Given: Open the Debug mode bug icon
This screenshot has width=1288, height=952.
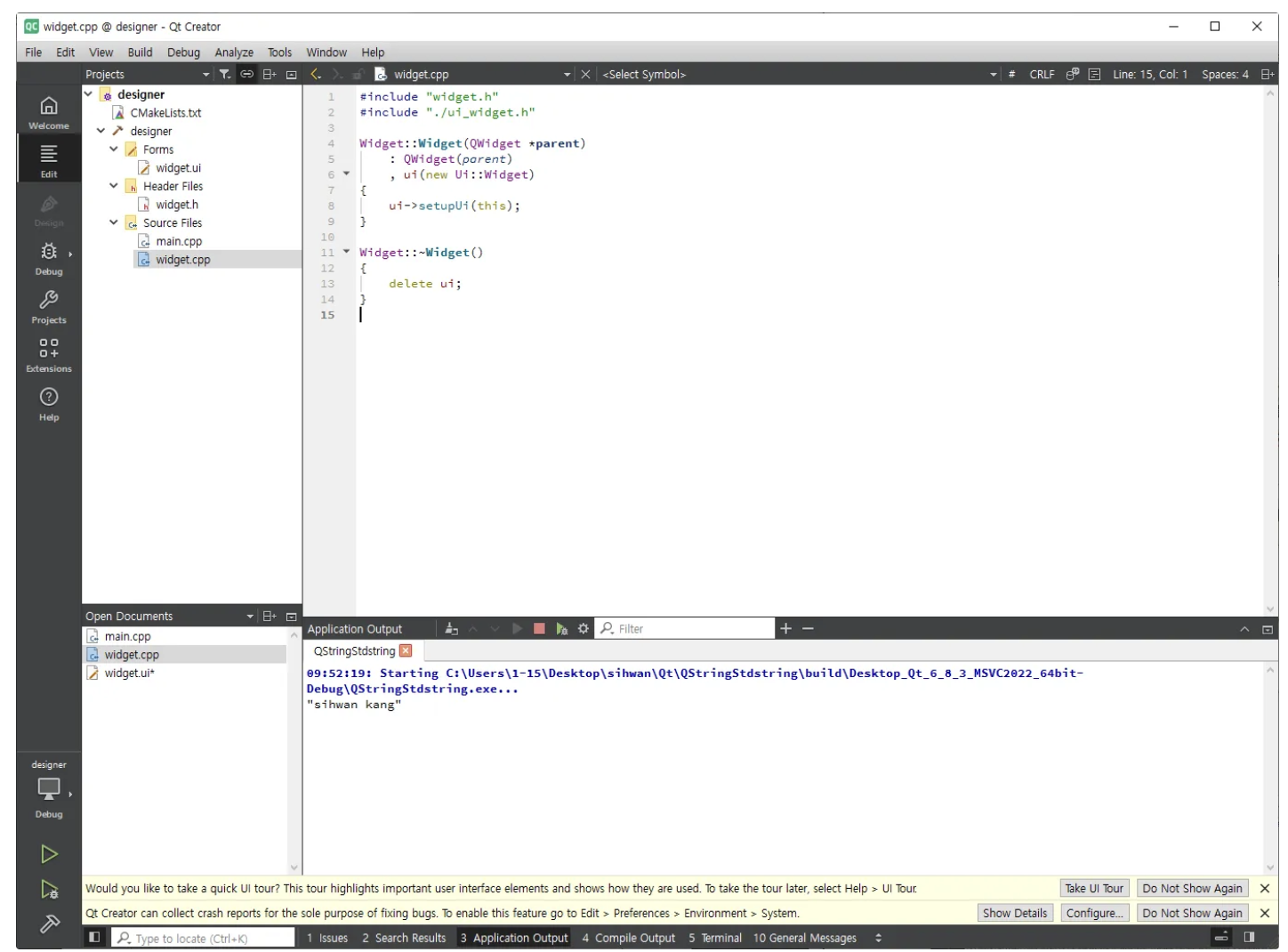Looking at the screenshot, I should pos(49,258).
